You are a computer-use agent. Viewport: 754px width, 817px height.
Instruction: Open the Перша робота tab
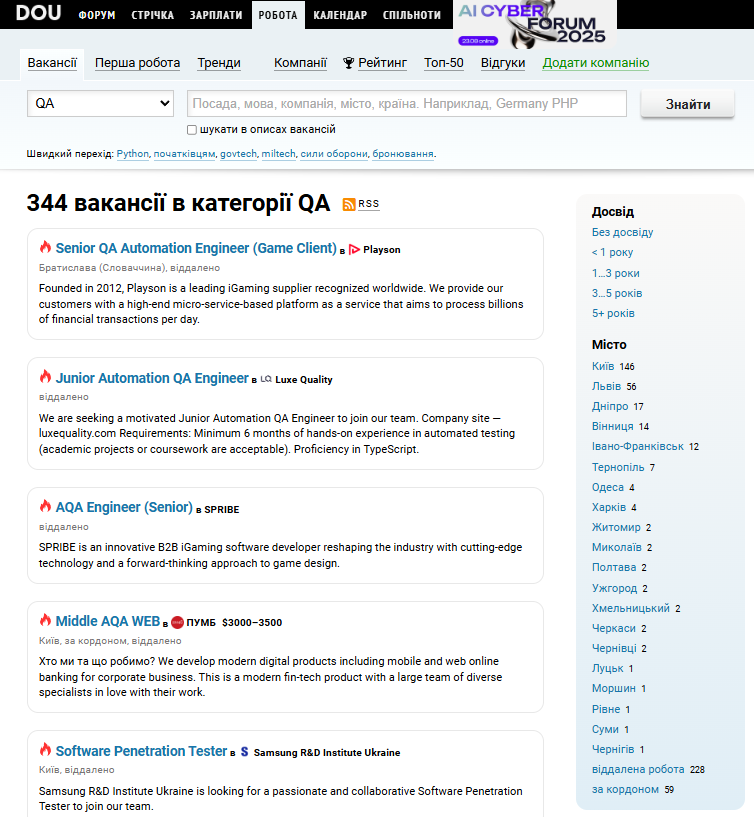(x=137, y=63)
